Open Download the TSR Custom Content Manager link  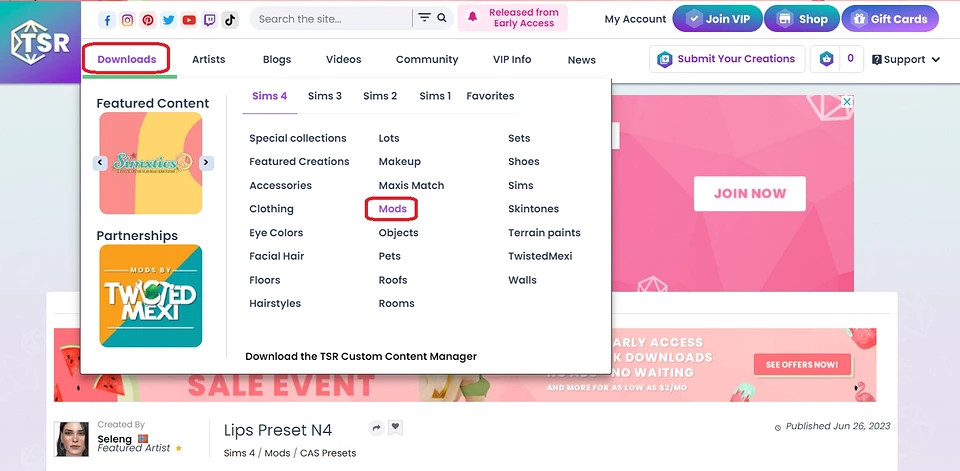tap(360, 356)
